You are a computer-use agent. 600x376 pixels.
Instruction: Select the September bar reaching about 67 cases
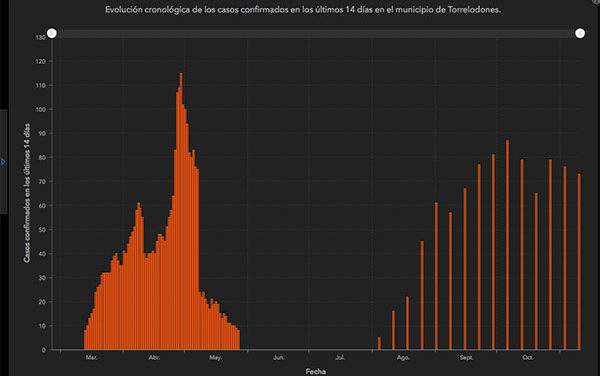(465, 269)
